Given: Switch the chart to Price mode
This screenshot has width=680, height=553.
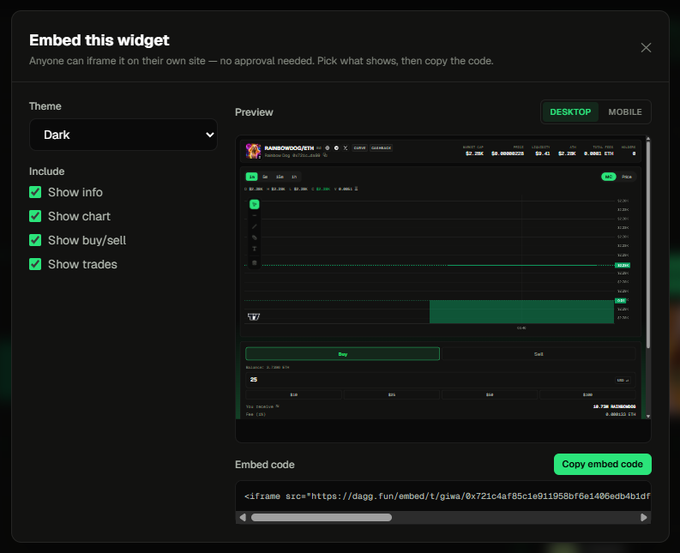Looking at the screenshot, I should pos(627,177).
